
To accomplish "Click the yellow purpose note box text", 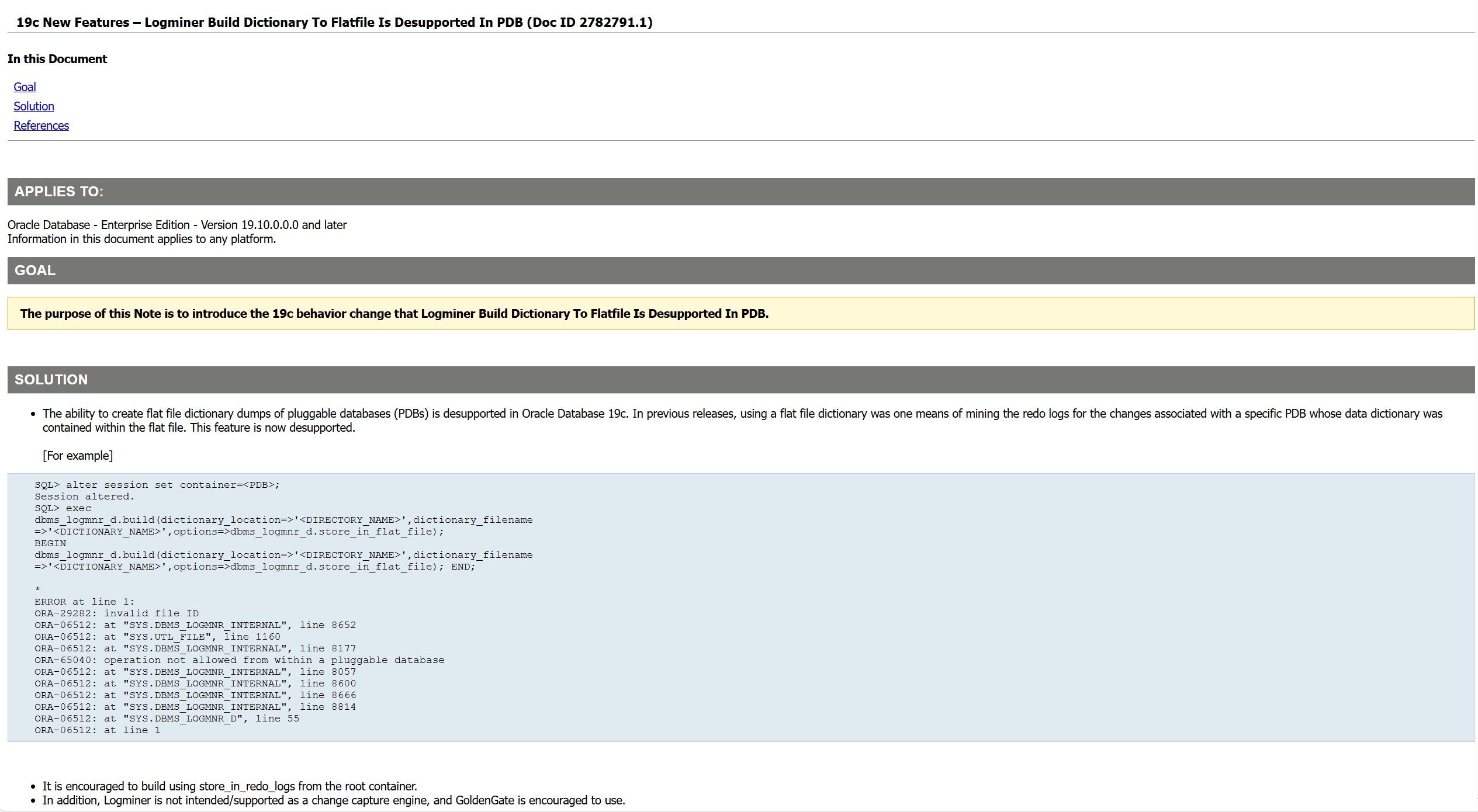I will click(394, 314).
